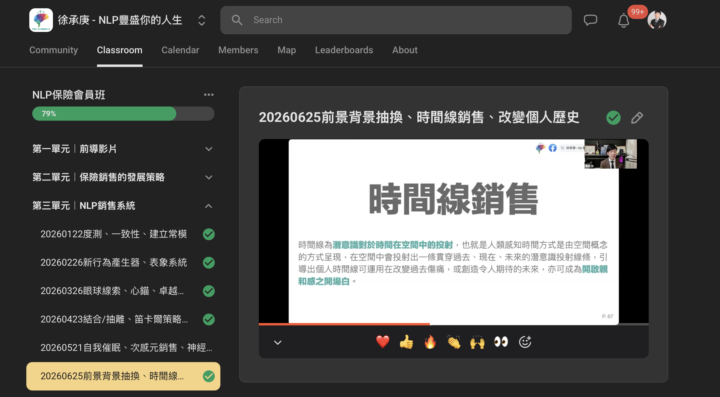
Task: Toggle completion check for 20260122 lesson
Action: pyautogui.click(x=209, y=235)
